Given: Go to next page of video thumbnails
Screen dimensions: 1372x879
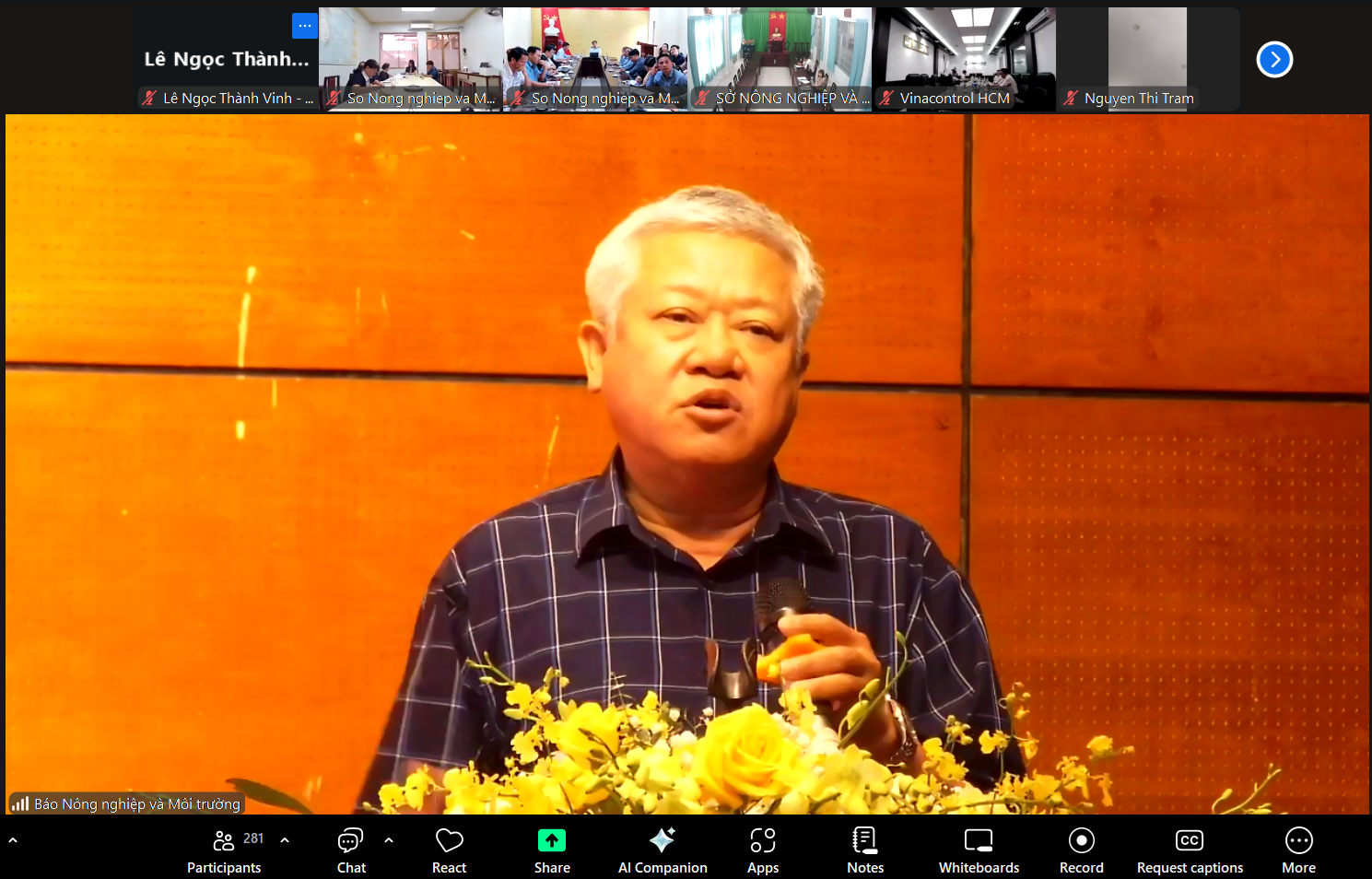Looking at the screenshot, I should (x=1274, y=60).
